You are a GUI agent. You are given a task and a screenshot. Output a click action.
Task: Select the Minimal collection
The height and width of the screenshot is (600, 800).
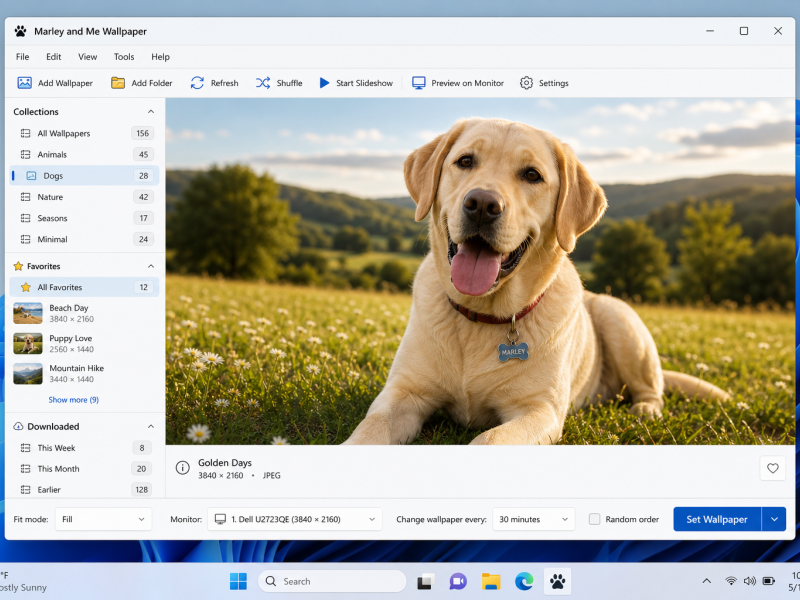(84, 239)
